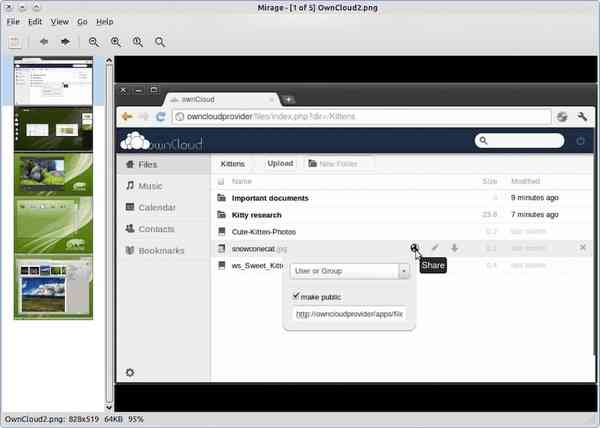
Task: Open the User or Group dropdown
Action: (x=349, y=271)
